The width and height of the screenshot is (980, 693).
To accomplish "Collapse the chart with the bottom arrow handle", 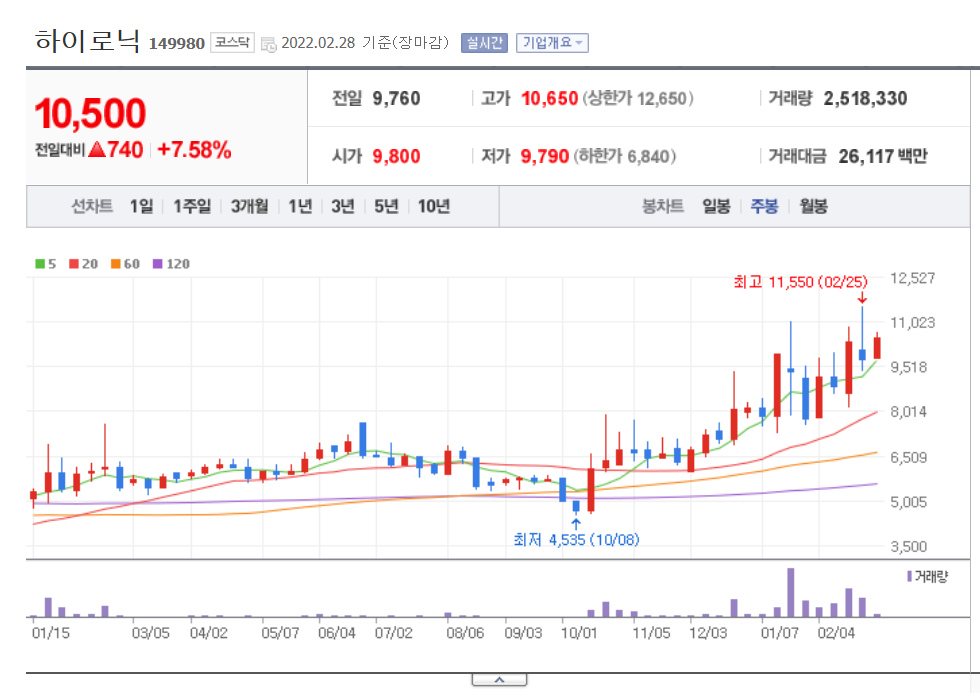I will (x=499, y=680).
